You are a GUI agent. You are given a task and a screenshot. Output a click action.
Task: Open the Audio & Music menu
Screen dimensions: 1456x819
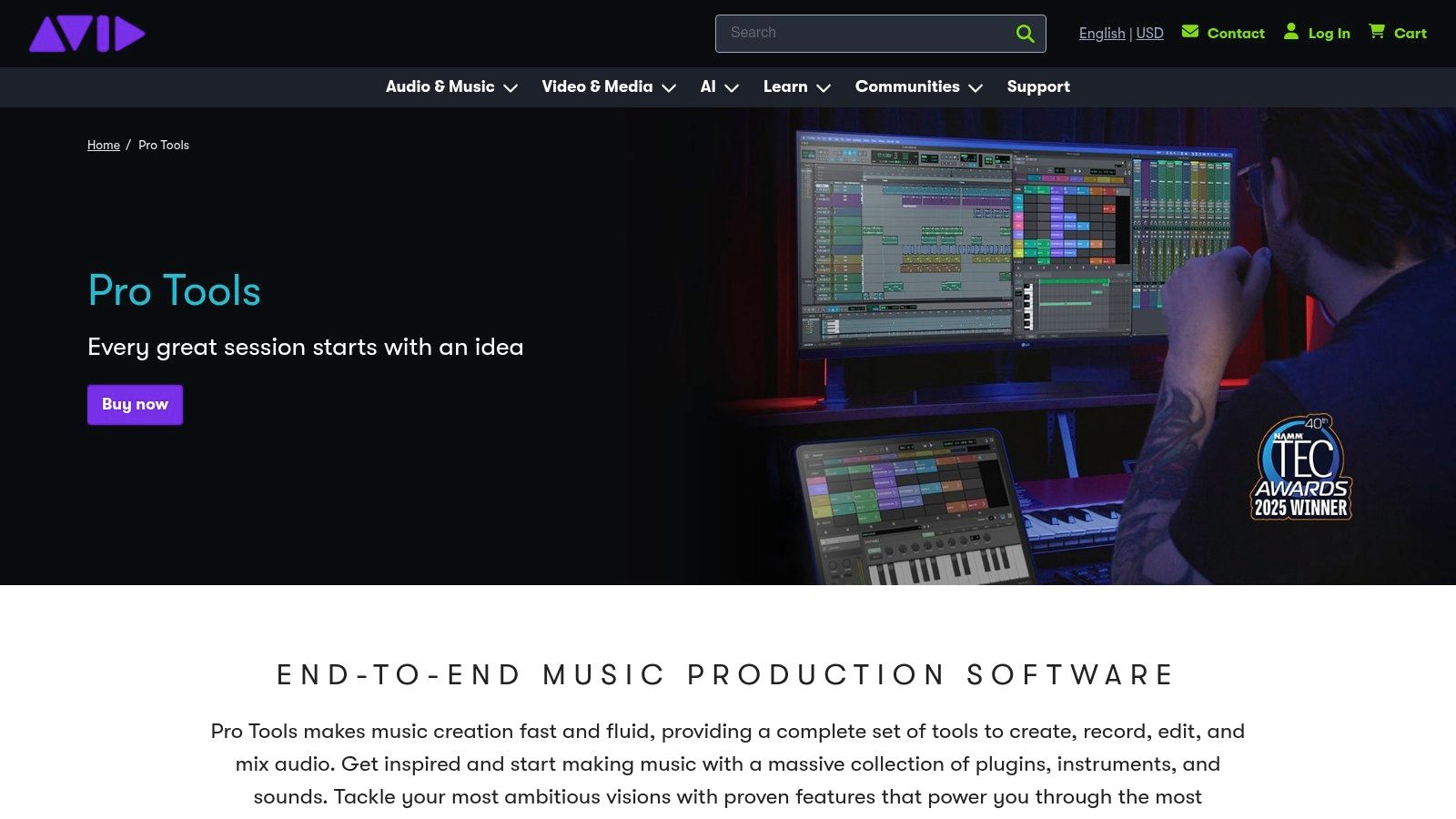point(440,86)
